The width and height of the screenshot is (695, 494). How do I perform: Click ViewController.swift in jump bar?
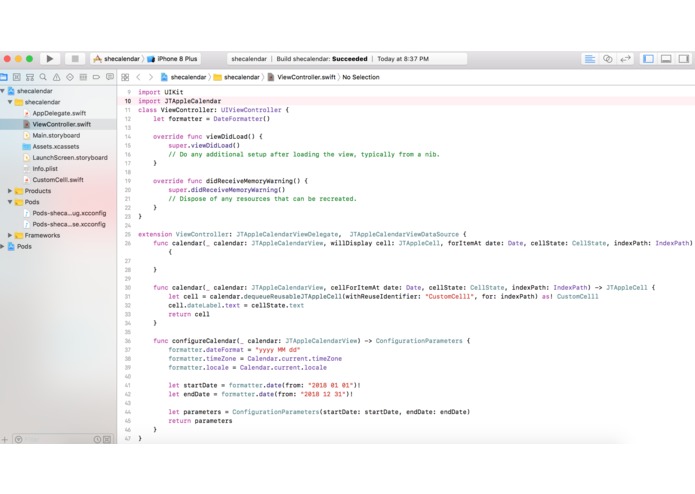(x=301, y=77)
